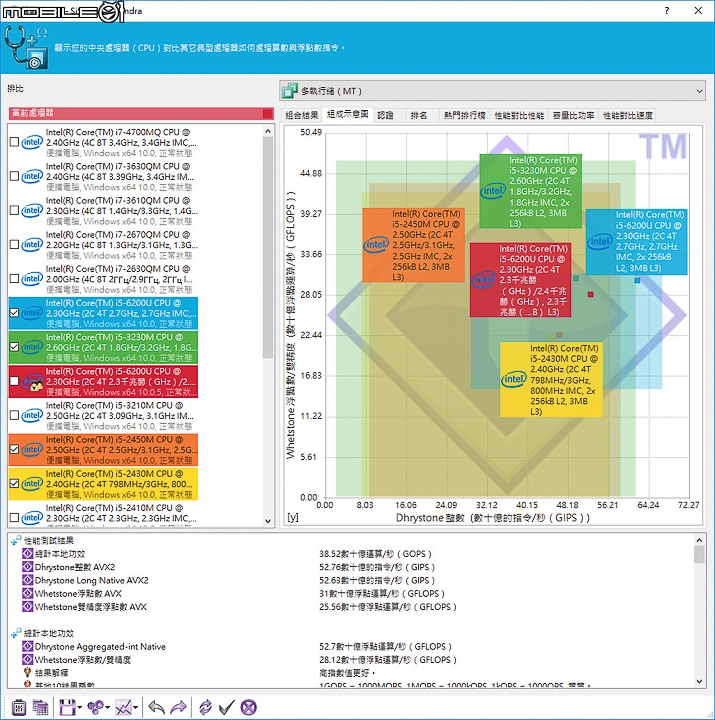Click the floppy disk save icon
The image size is (715, 720).
click(x=67, y=707)
